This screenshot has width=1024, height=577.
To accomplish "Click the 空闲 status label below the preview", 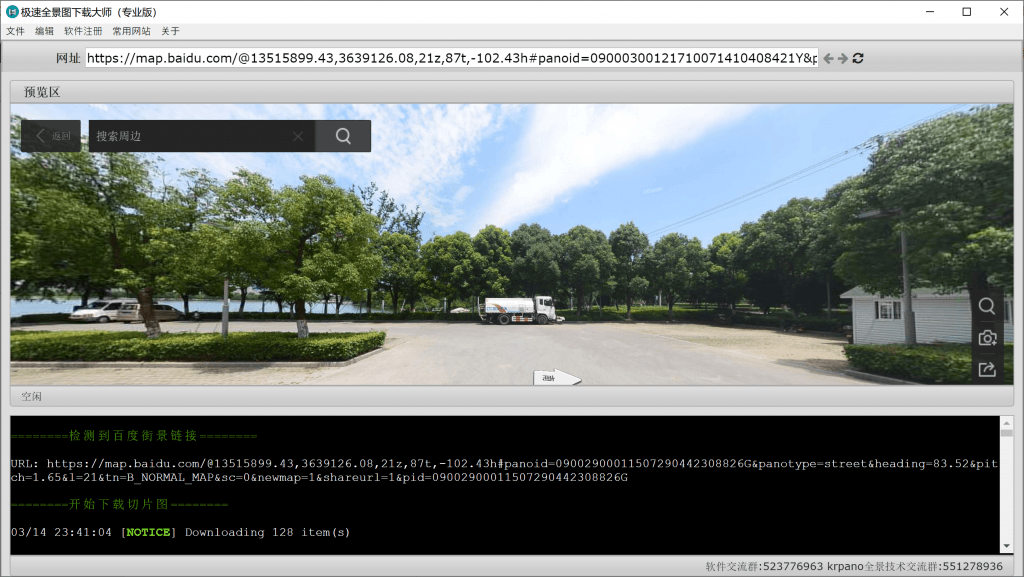I will coord(32,397).
